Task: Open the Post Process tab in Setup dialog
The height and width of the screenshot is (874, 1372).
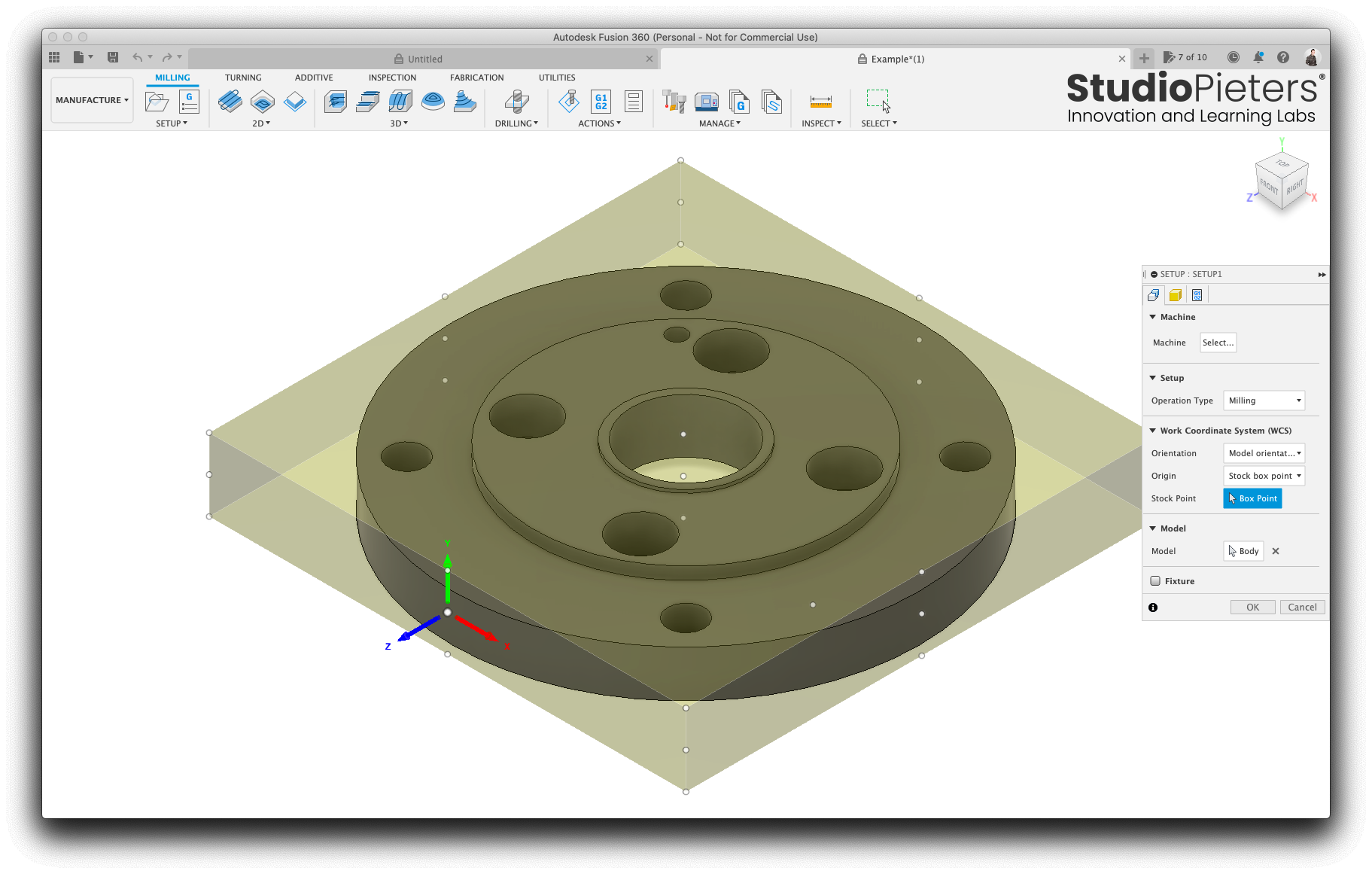Action: tap(1197, 295)
